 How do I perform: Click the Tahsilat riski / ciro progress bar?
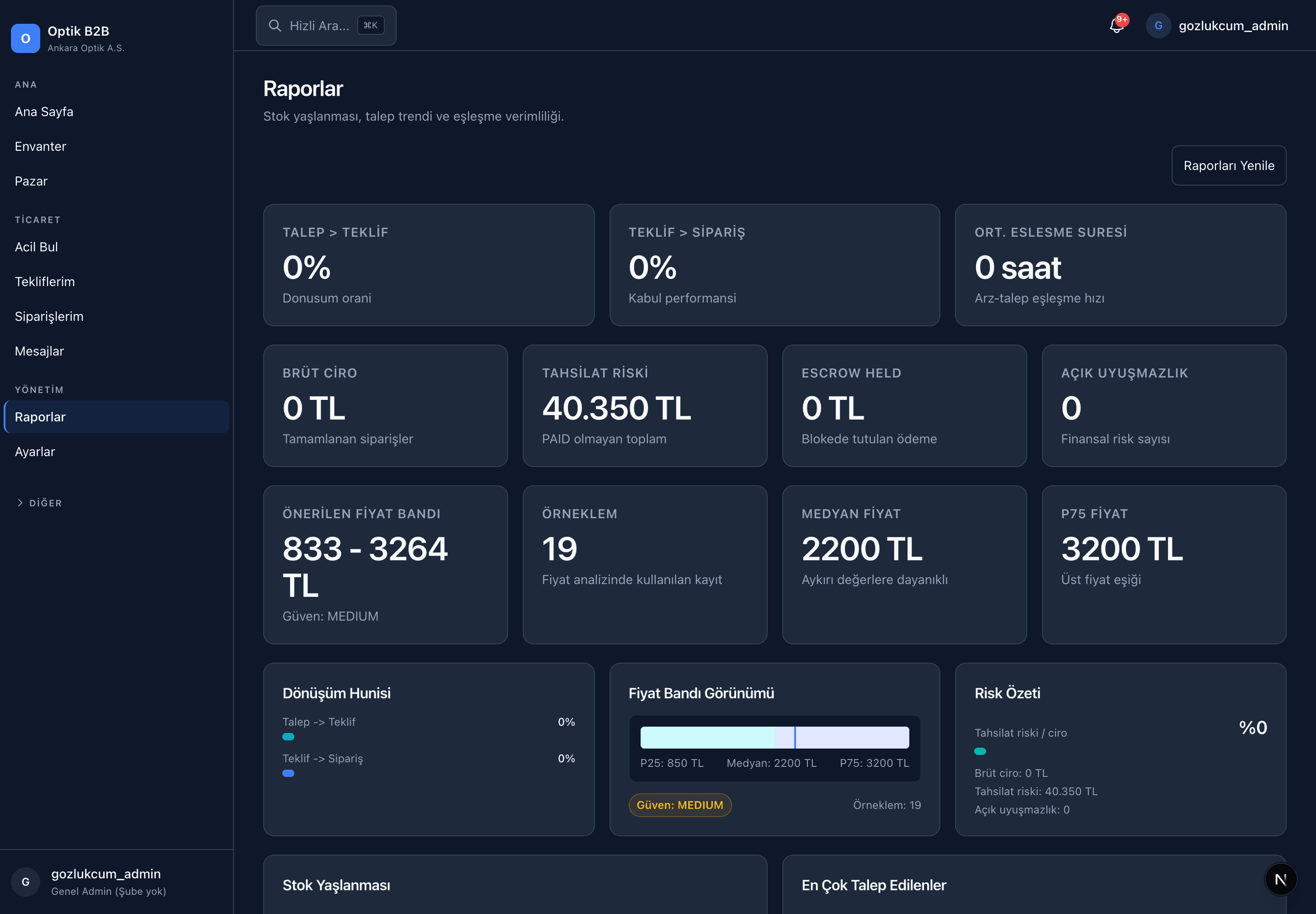[980, 751]
